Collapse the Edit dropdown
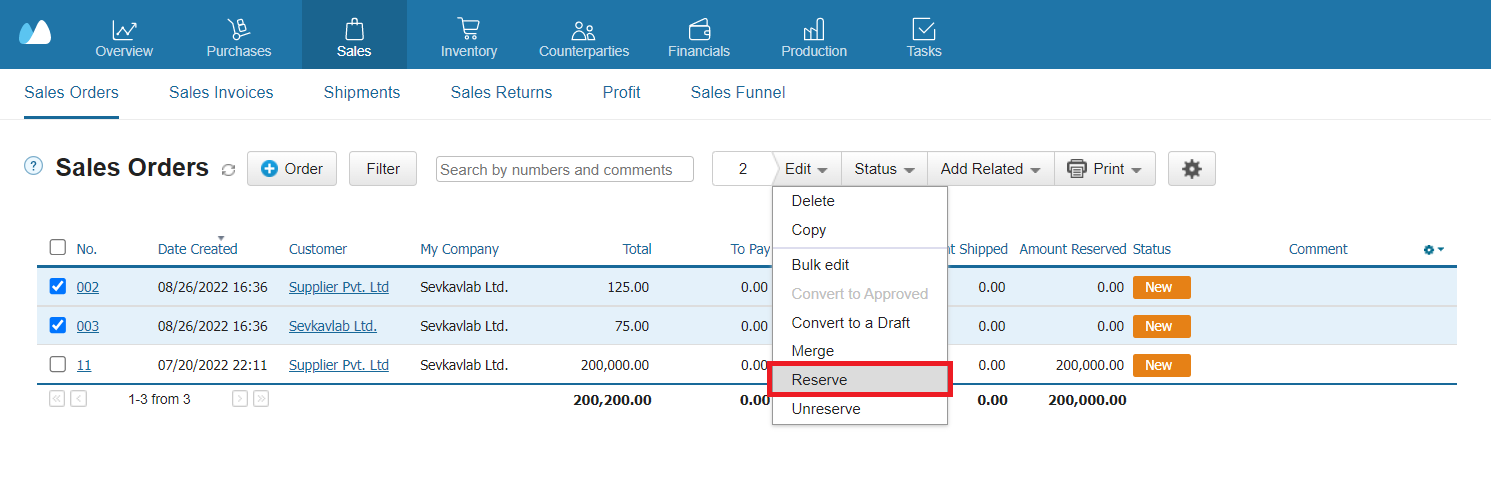The width and height of the screenshot is (1491, 489). pyautogui.click(x=806, y=169)
